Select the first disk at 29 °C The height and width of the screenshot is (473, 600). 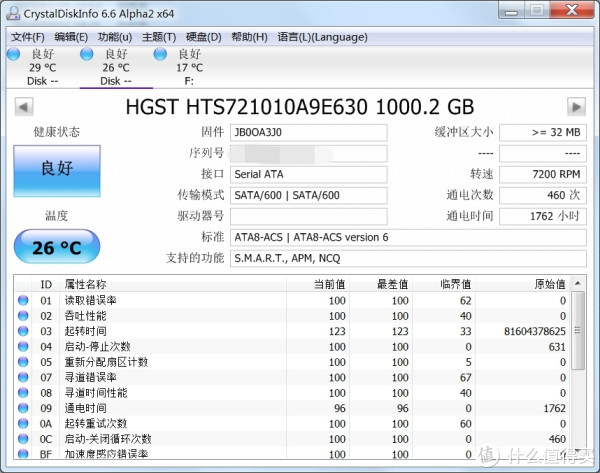tap(42, 67)
